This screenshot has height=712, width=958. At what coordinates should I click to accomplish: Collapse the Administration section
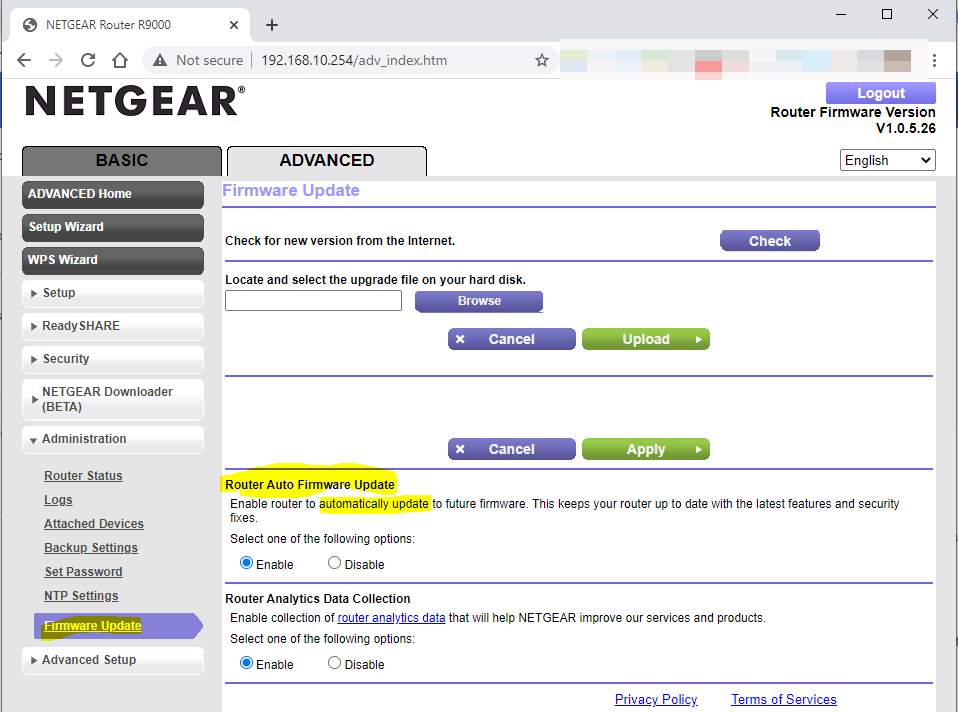[112, 439]
